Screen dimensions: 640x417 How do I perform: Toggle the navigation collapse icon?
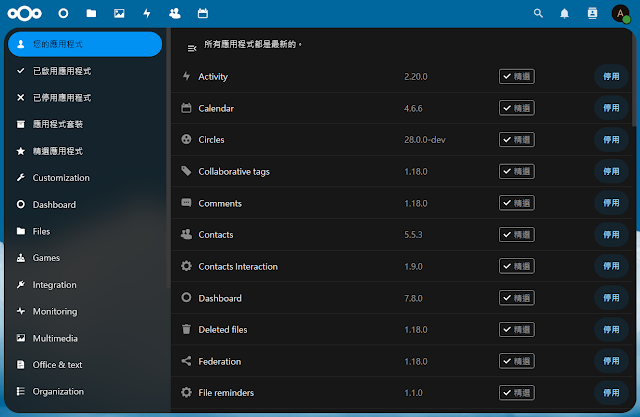pyautogui.click(x=192, y=49)
